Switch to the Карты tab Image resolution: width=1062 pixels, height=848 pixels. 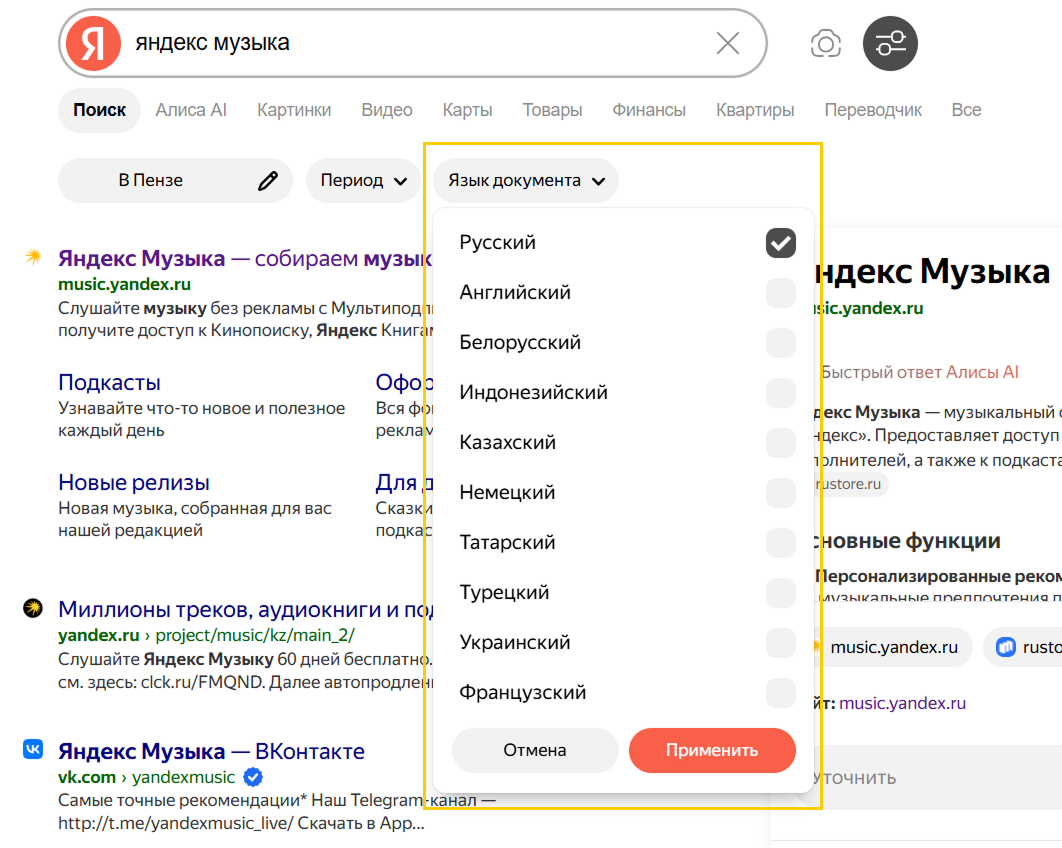coord(467,110)
